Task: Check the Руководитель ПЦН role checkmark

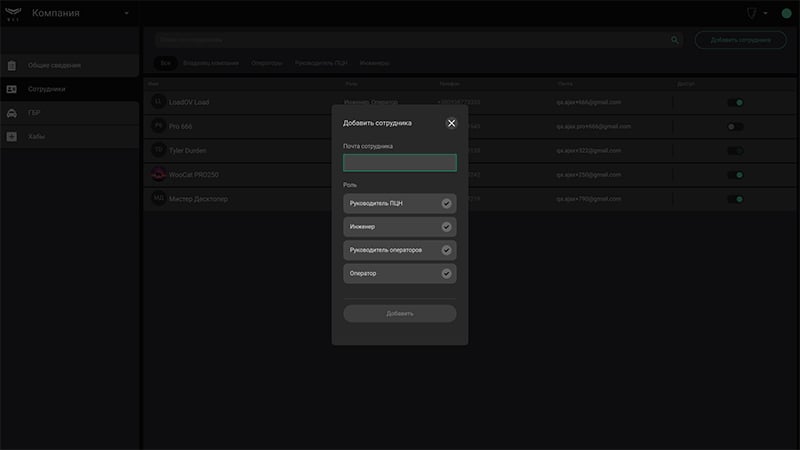Action: point(446,203)
